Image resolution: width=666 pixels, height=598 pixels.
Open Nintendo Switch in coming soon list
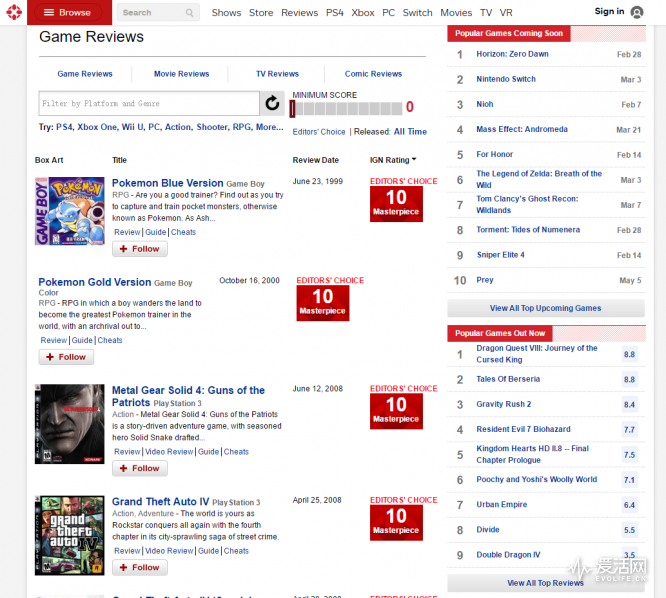click(506, 79)
